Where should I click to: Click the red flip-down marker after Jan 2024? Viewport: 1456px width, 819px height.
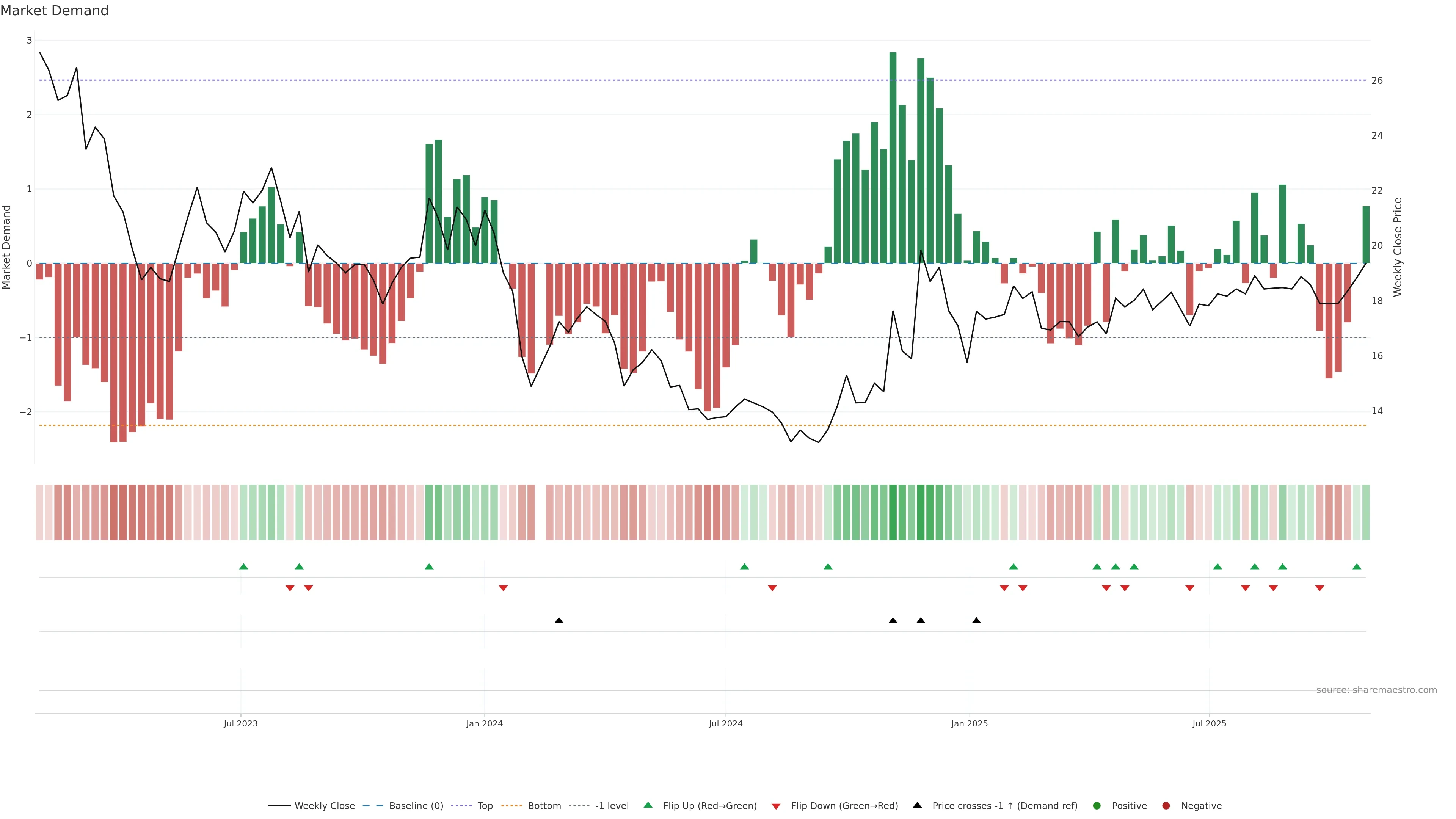(503, 588)
